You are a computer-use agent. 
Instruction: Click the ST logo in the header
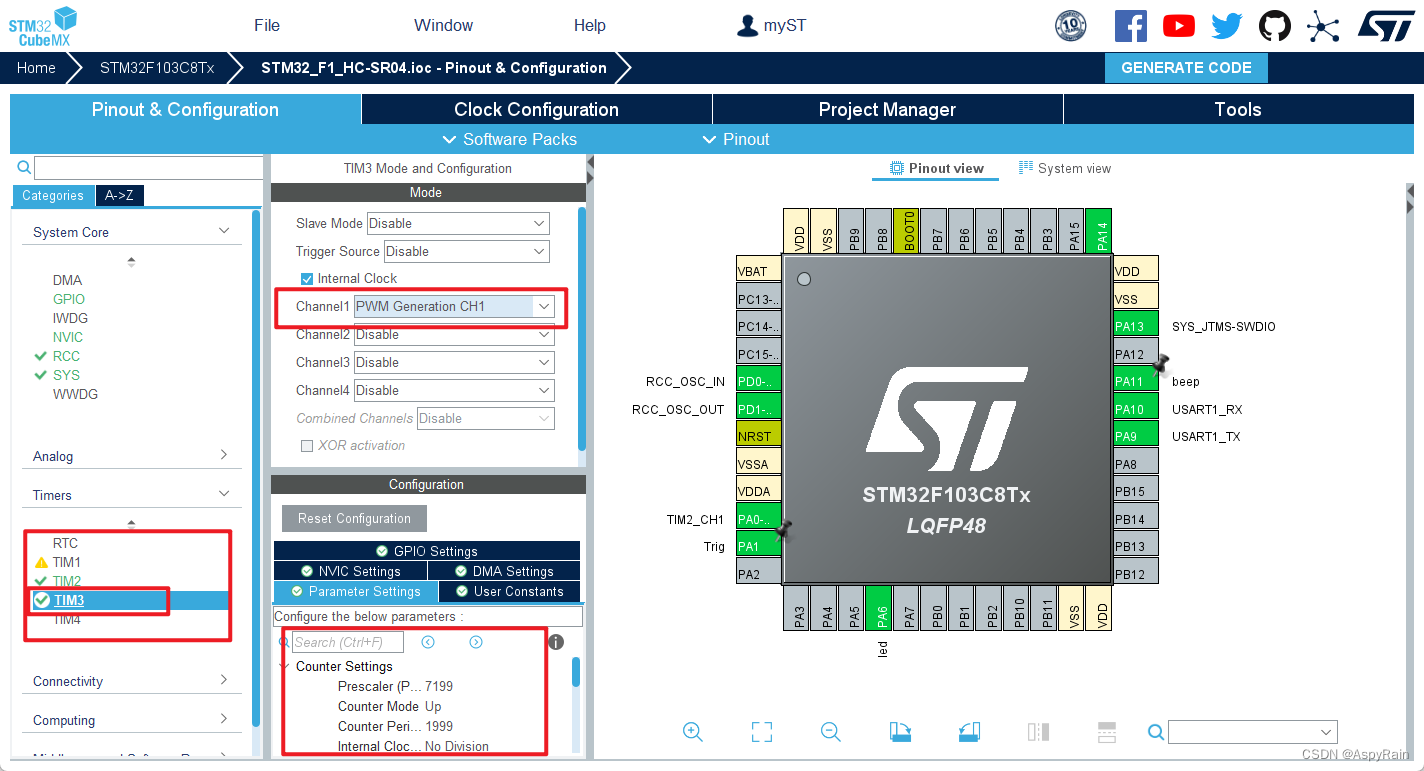tap(1386, 25)
